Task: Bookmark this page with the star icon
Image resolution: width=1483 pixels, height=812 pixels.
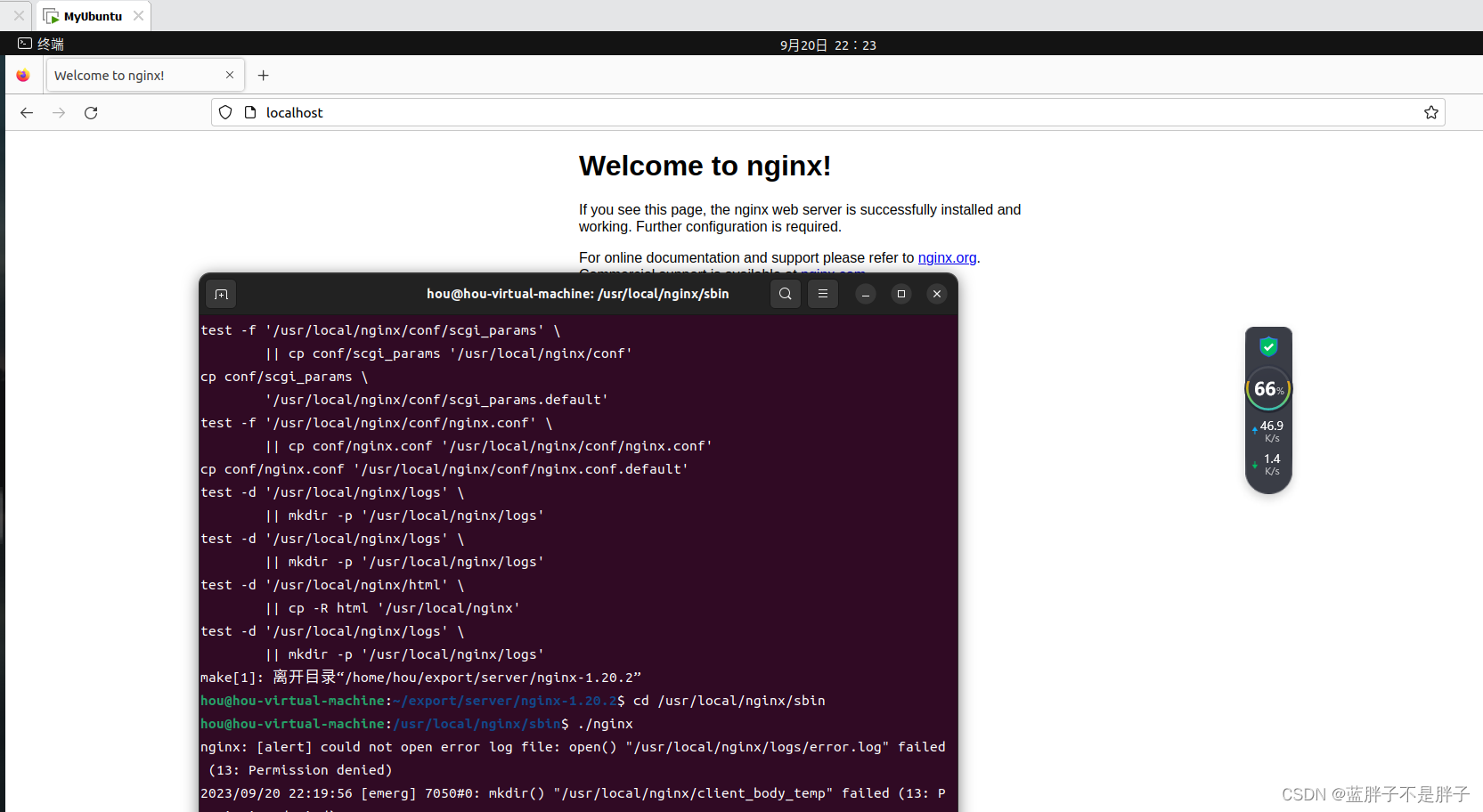Action: click(1431, 112)
